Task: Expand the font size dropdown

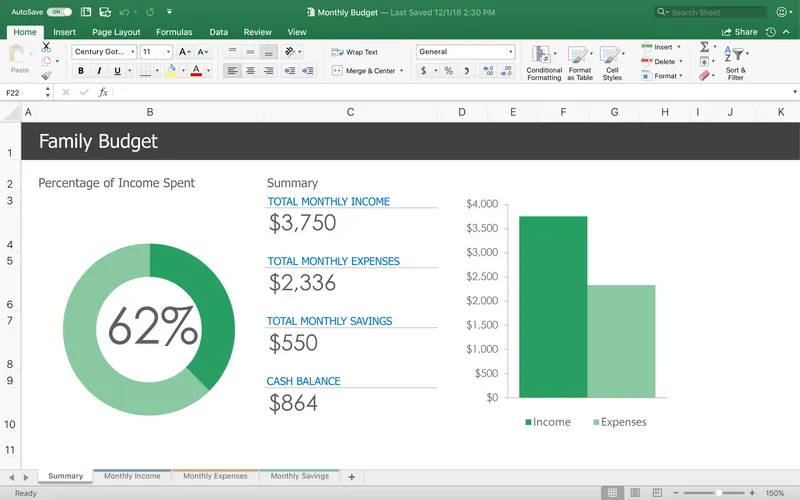Action: tap(167, 51)
